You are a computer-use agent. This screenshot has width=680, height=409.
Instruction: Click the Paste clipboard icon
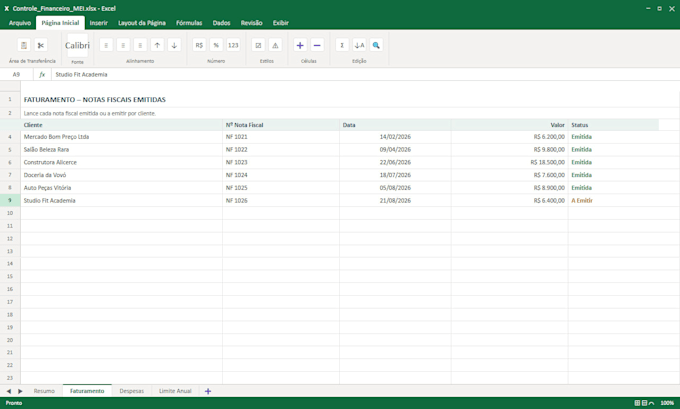[24, 45]
